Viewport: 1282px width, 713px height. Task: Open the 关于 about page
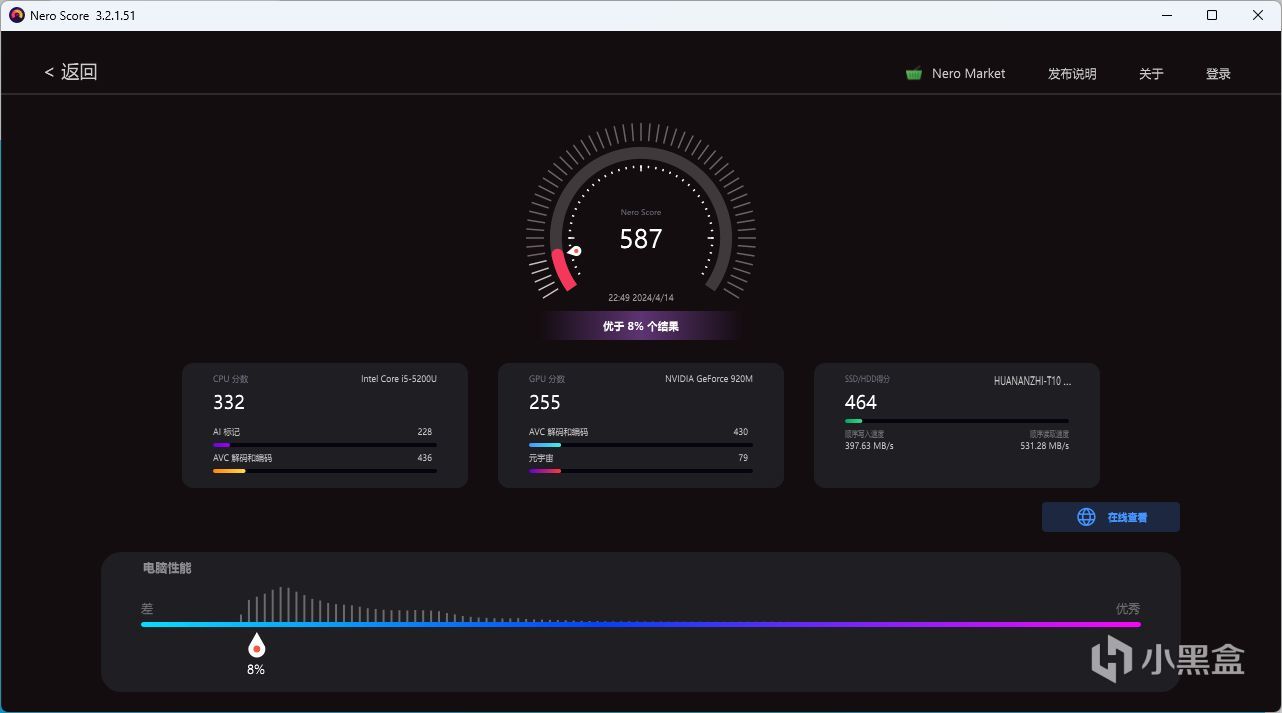tap(1151, 73)
